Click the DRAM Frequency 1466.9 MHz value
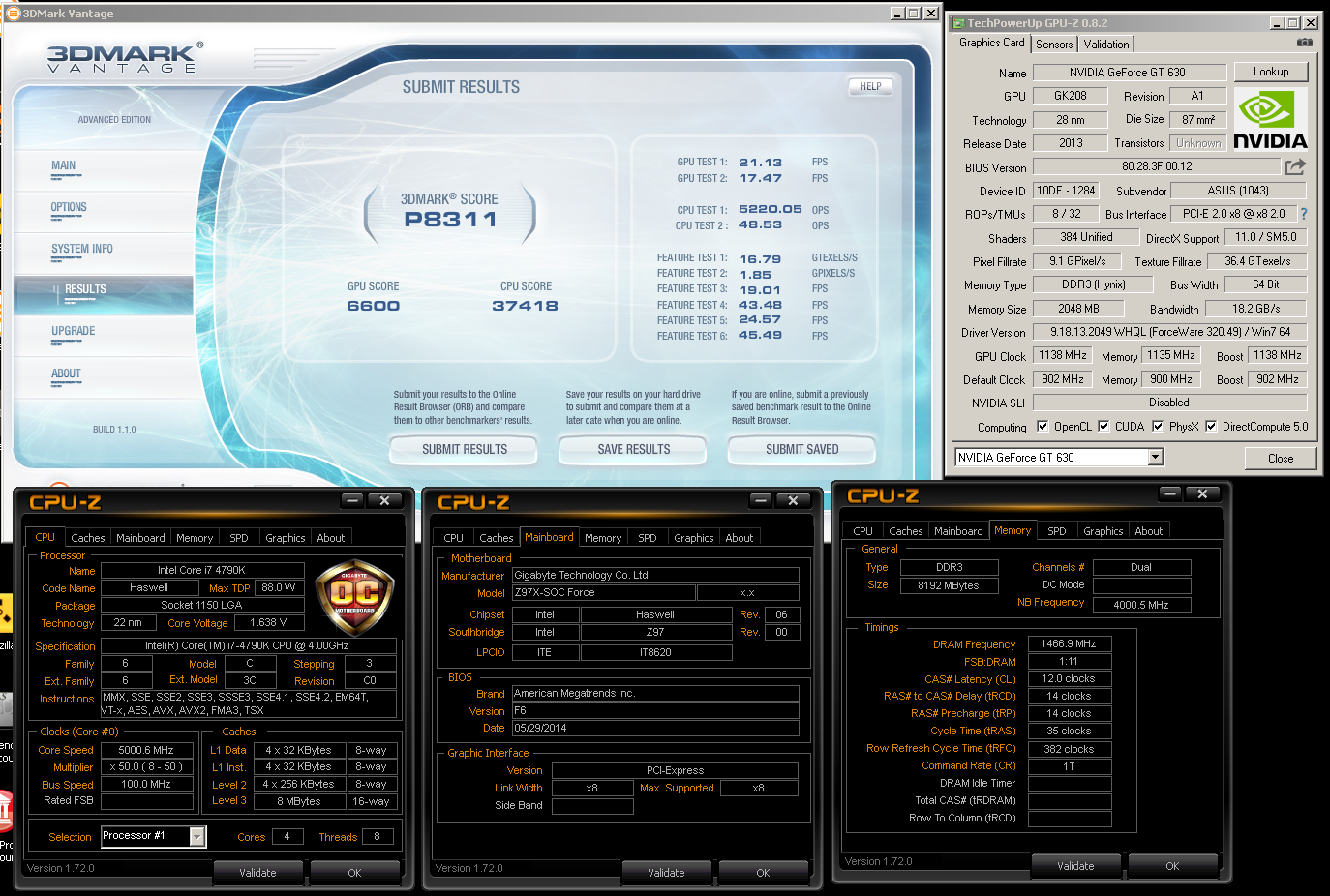The width and height of the screenshot is (1330, 896). 1069,643
